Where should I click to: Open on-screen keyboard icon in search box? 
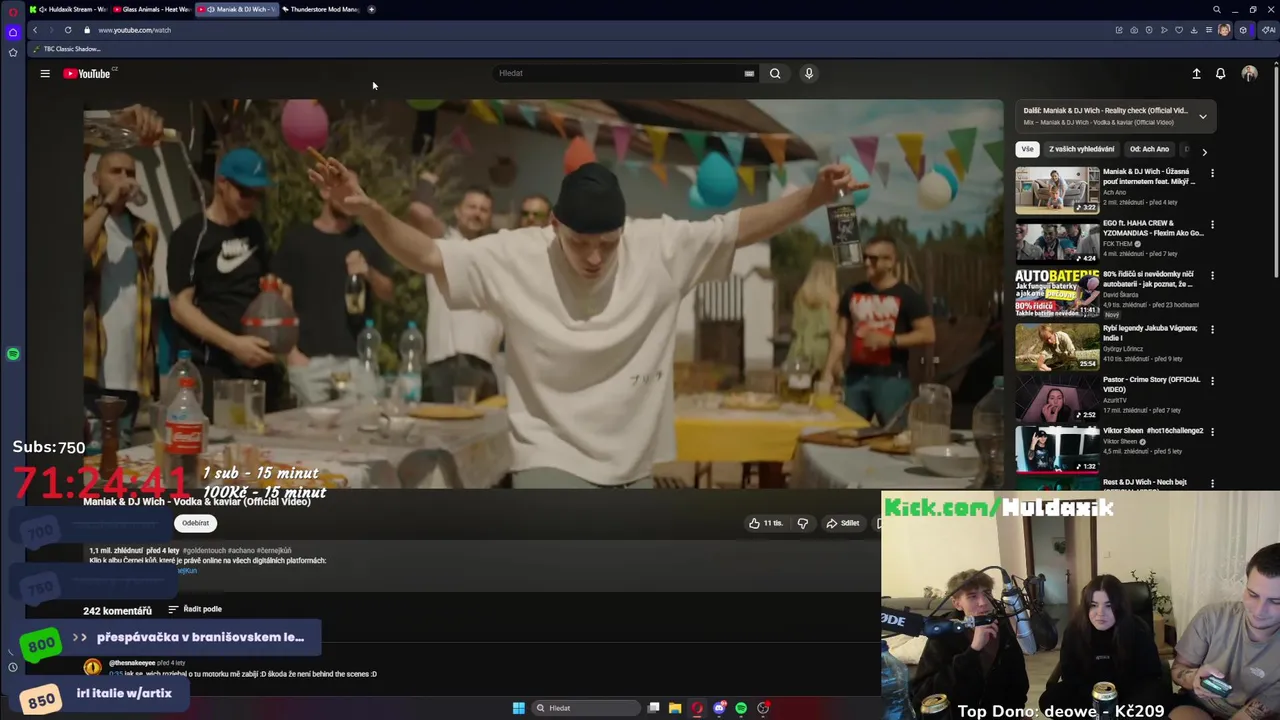pos(749,73)
